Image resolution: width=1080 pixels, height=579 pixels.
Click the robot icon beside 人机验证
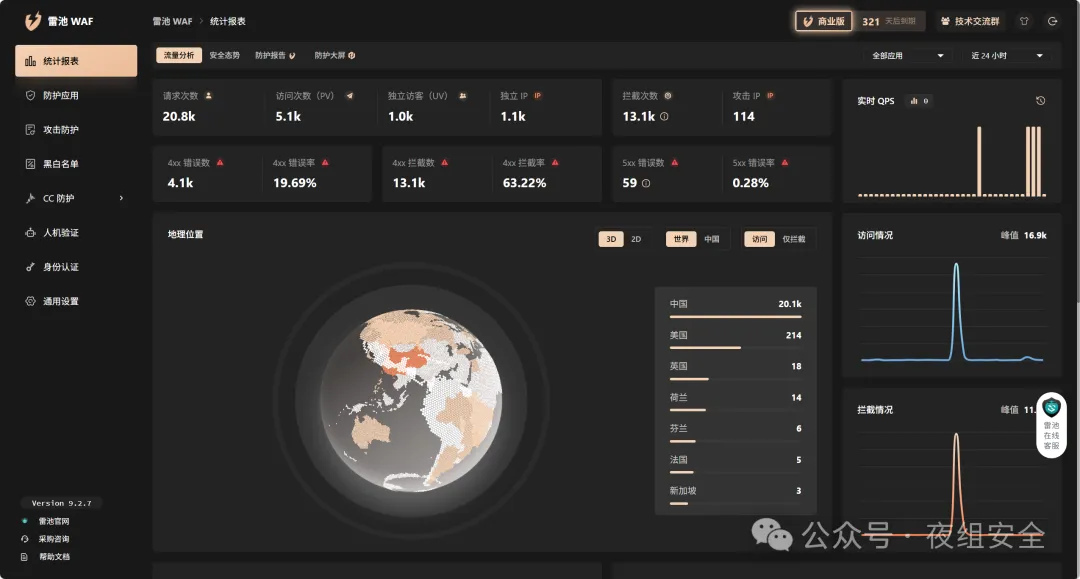click(30, 233)
